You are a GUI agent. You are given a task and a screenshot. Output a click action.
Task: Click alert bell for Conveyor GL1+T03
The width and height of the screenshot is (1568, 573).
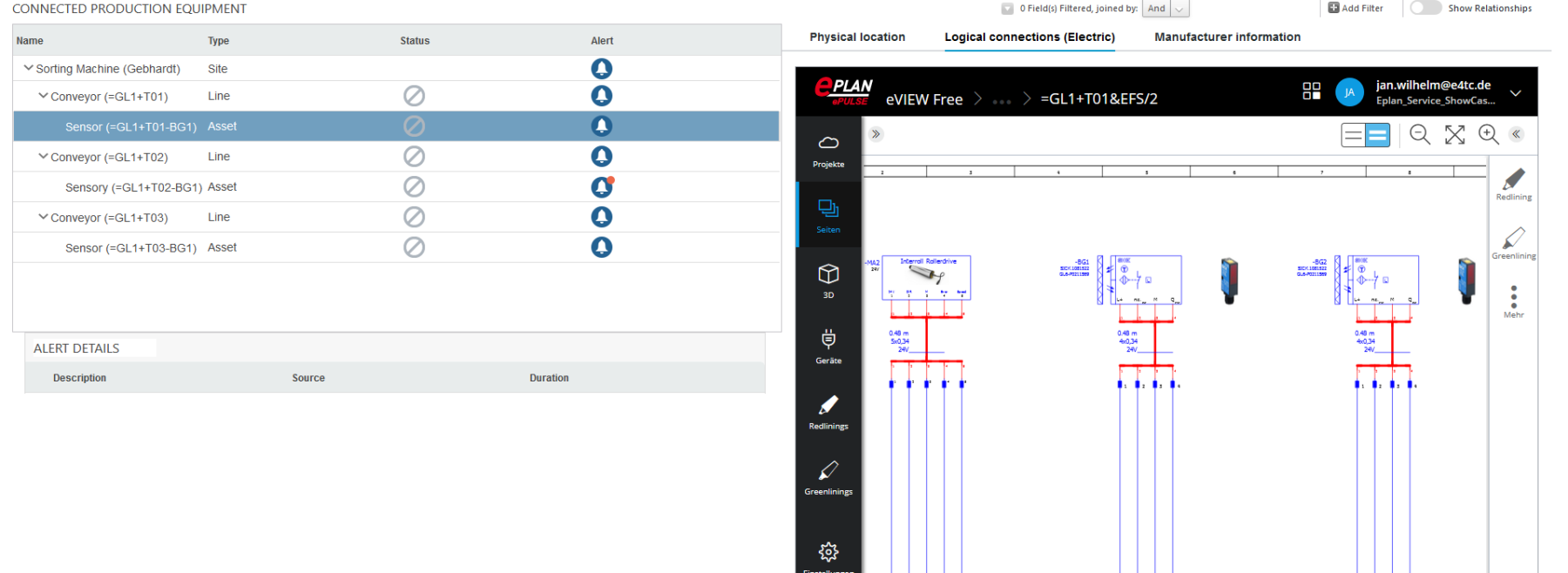[x=601, y=217]
